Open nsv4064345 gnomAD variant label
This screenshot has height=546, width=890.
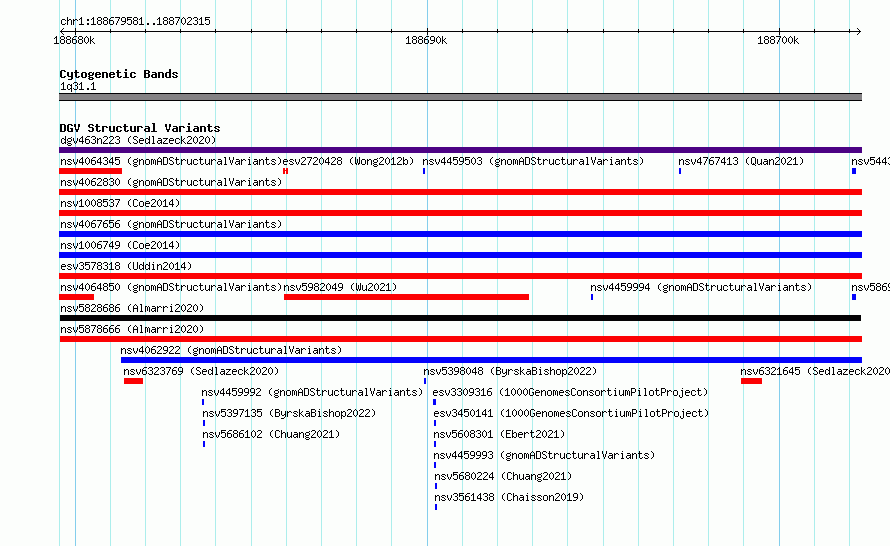(171, 161)
